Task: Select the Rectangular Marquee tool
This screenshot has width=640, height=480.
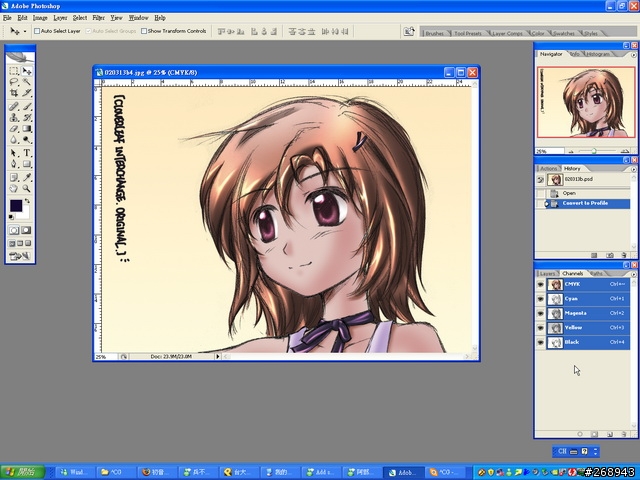Action: tap(14, 71)
